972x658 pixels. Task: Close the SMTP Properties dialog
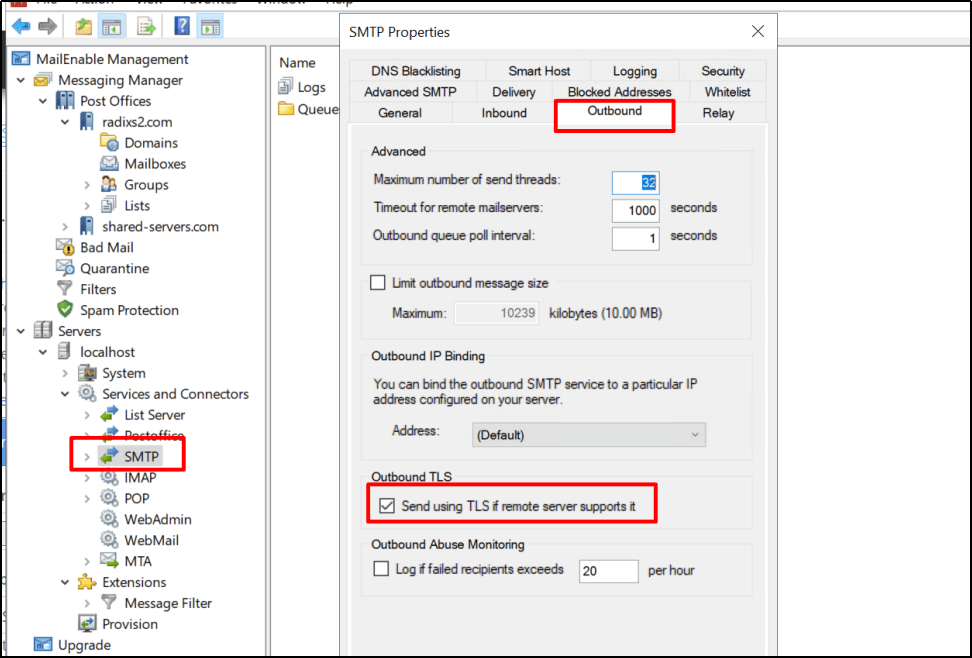click(x=758, y=32)
